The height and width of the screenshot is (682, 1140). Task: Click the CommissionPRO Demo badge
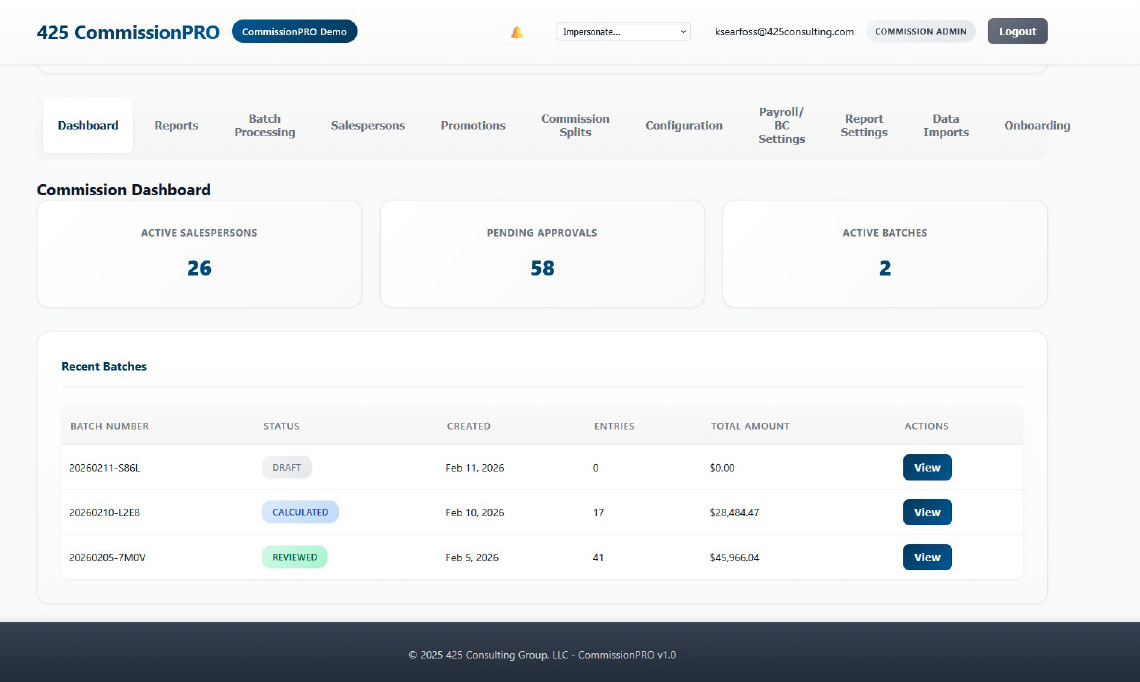(x=294, y=32)
